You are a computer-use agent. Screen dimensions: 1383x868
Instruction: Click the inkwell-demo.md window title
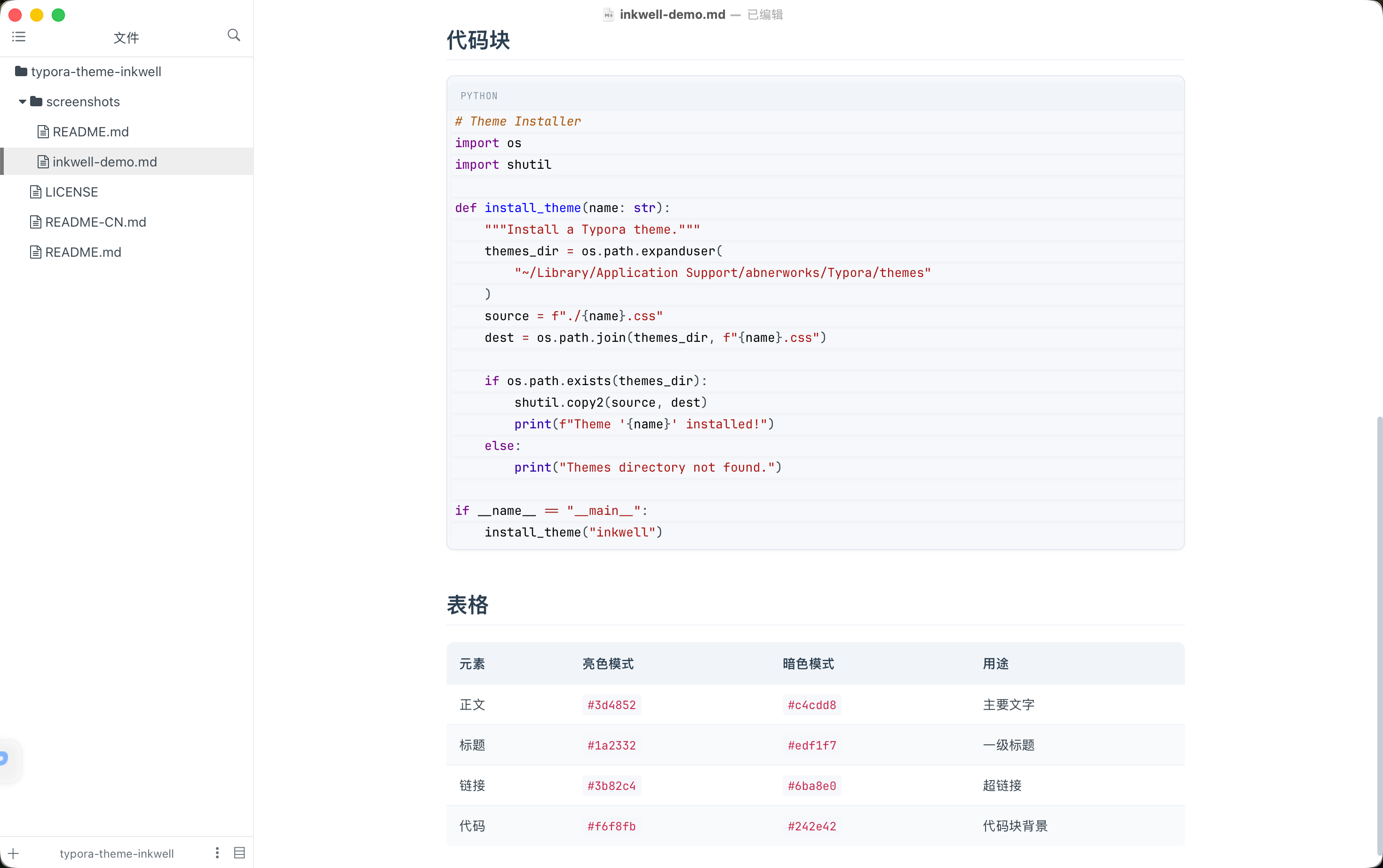pos(673,15)
